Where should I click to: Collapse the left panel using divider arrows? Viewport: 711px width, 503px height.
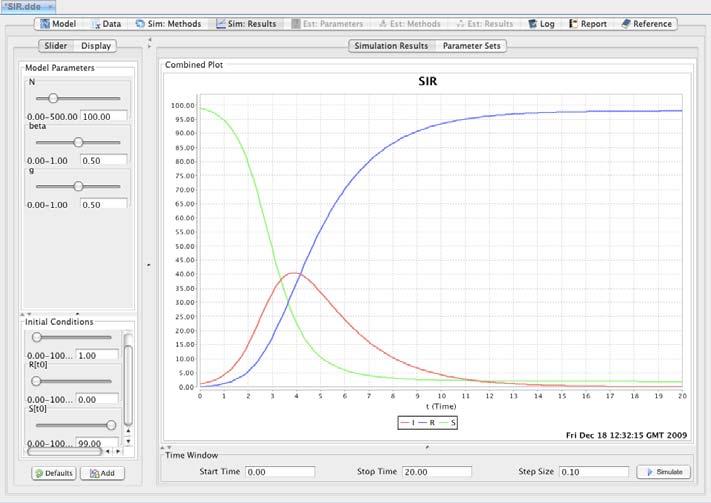[149, 42]
